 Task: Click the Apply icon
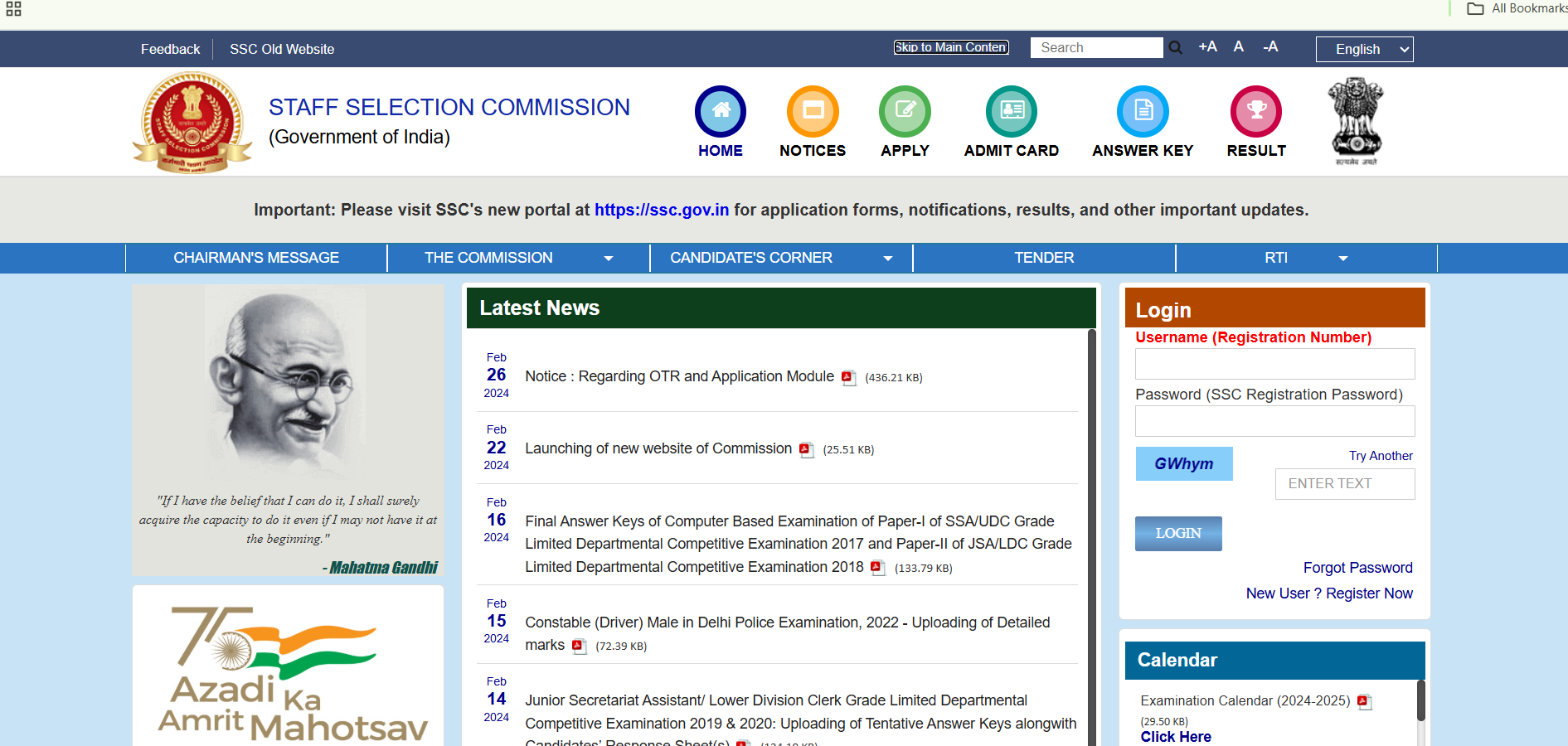[x=905, y=111]
